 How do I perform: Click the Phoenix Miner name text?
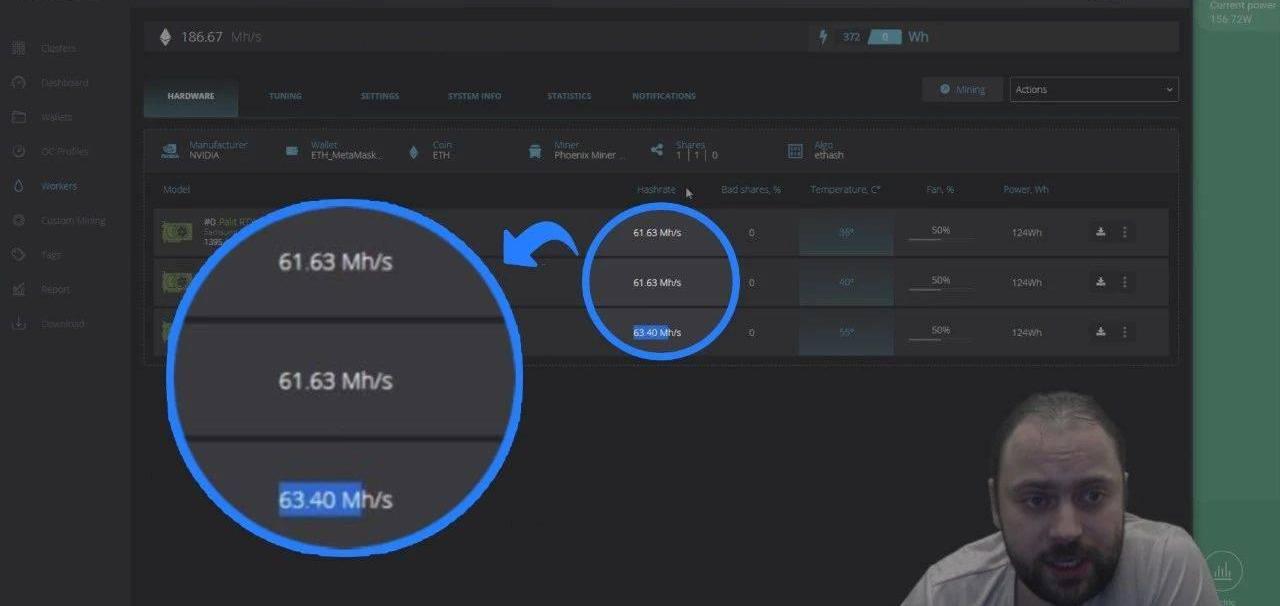click(x=590, y=156)
